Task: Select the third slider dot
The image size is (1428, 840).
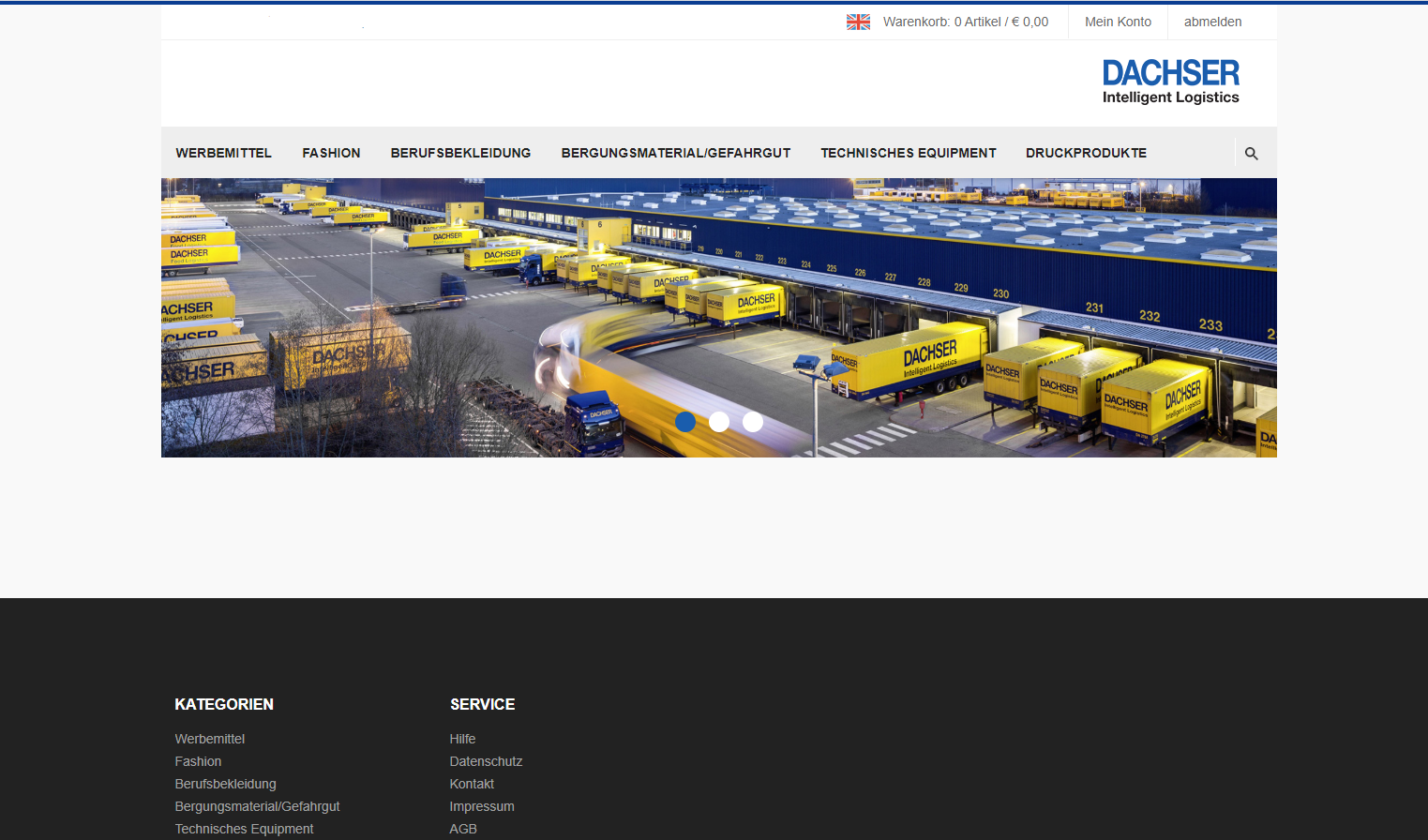Action: [753, 422]
